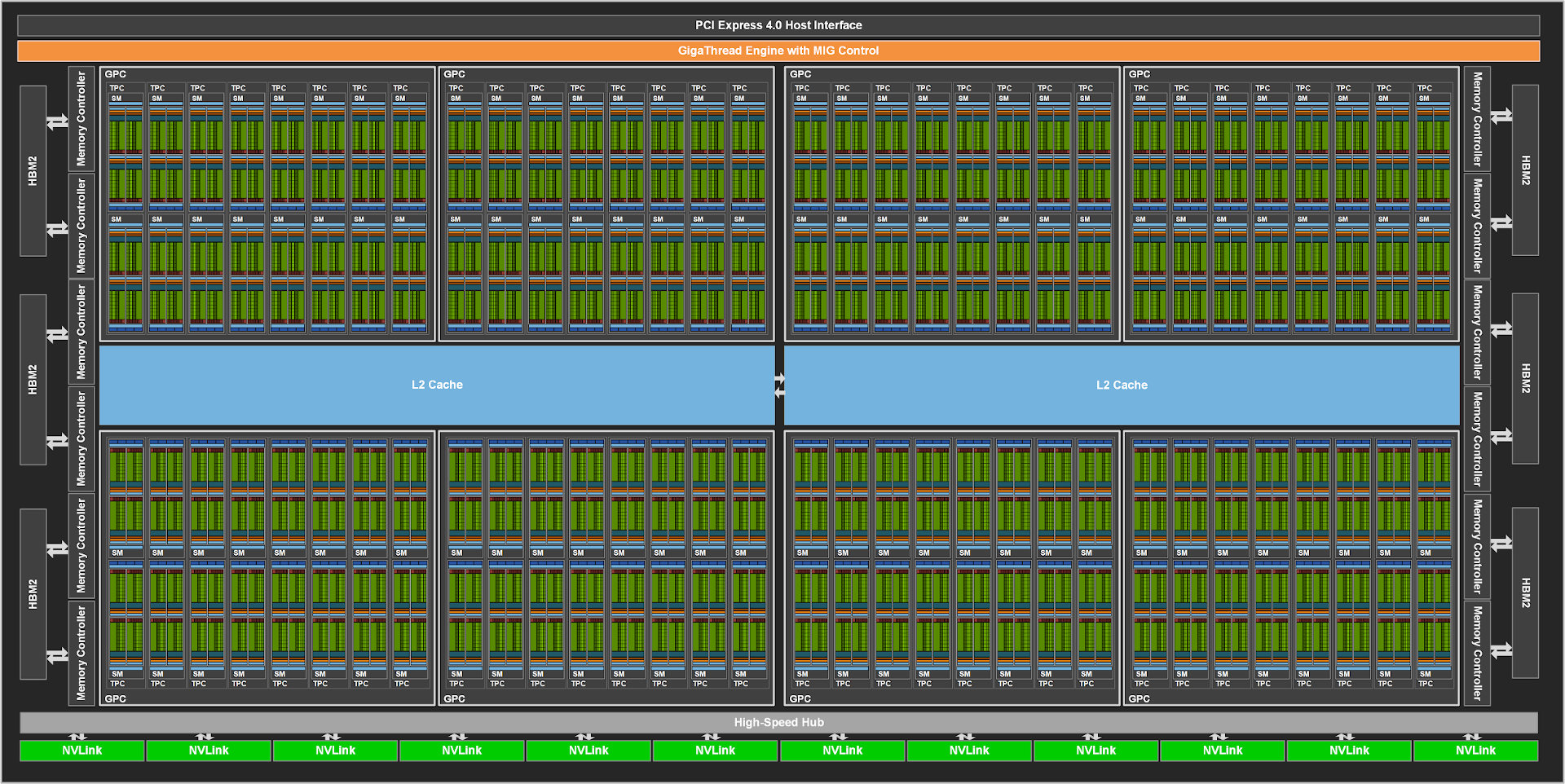Click the middle-right HBM2 memory block
This screenshot has width=1565, height=784.
[1525, 379]
